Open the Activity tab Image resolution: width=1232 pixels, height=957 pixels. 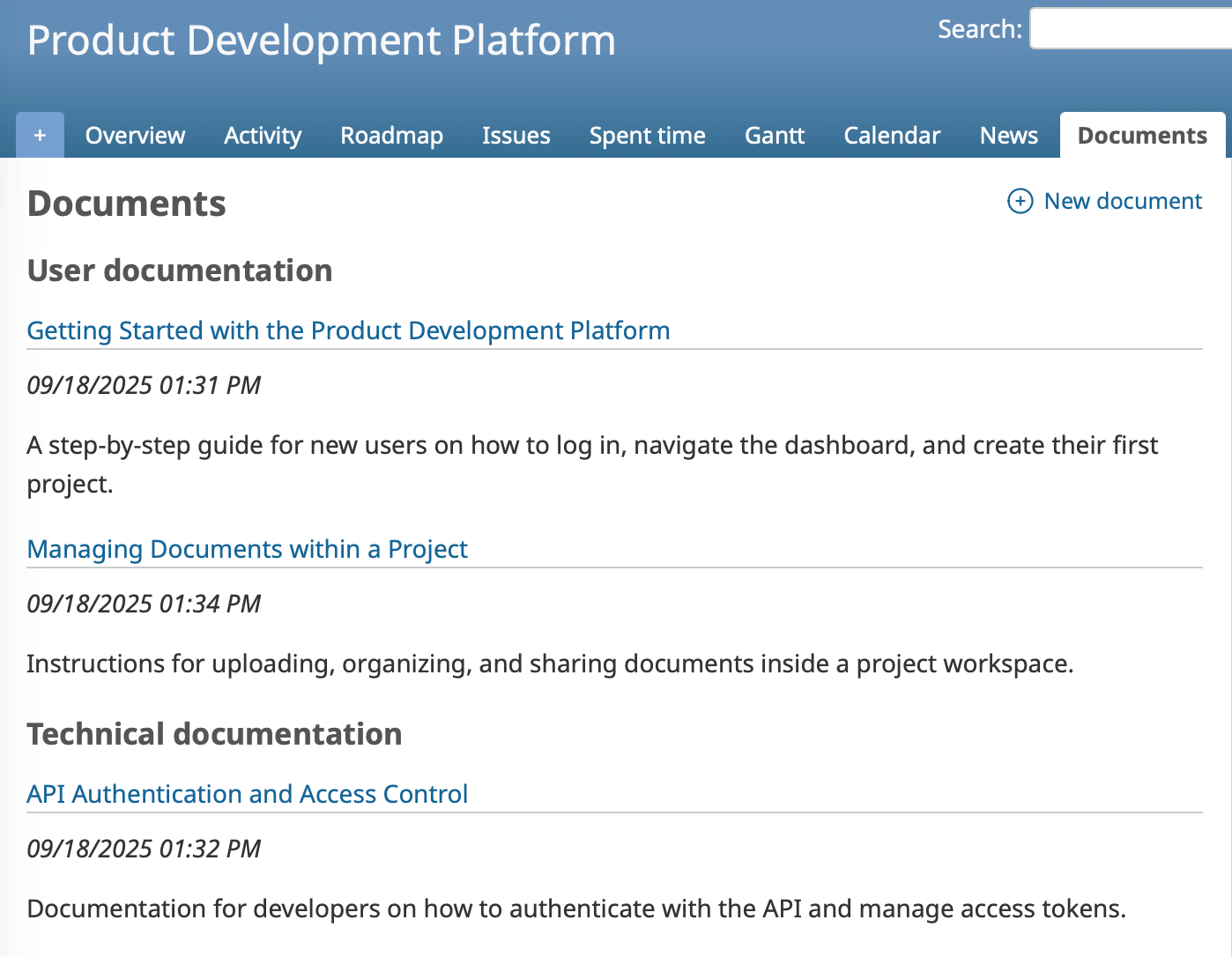pyautogui.click(x=262, y=135)
